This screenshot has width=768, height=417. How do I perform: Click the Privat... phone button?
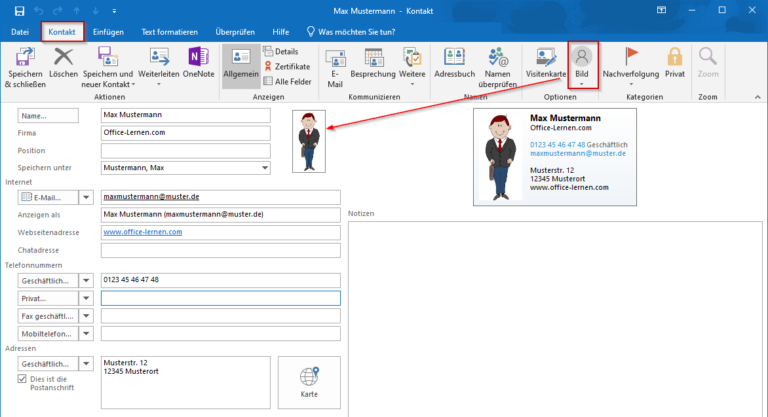pos(48,298)
